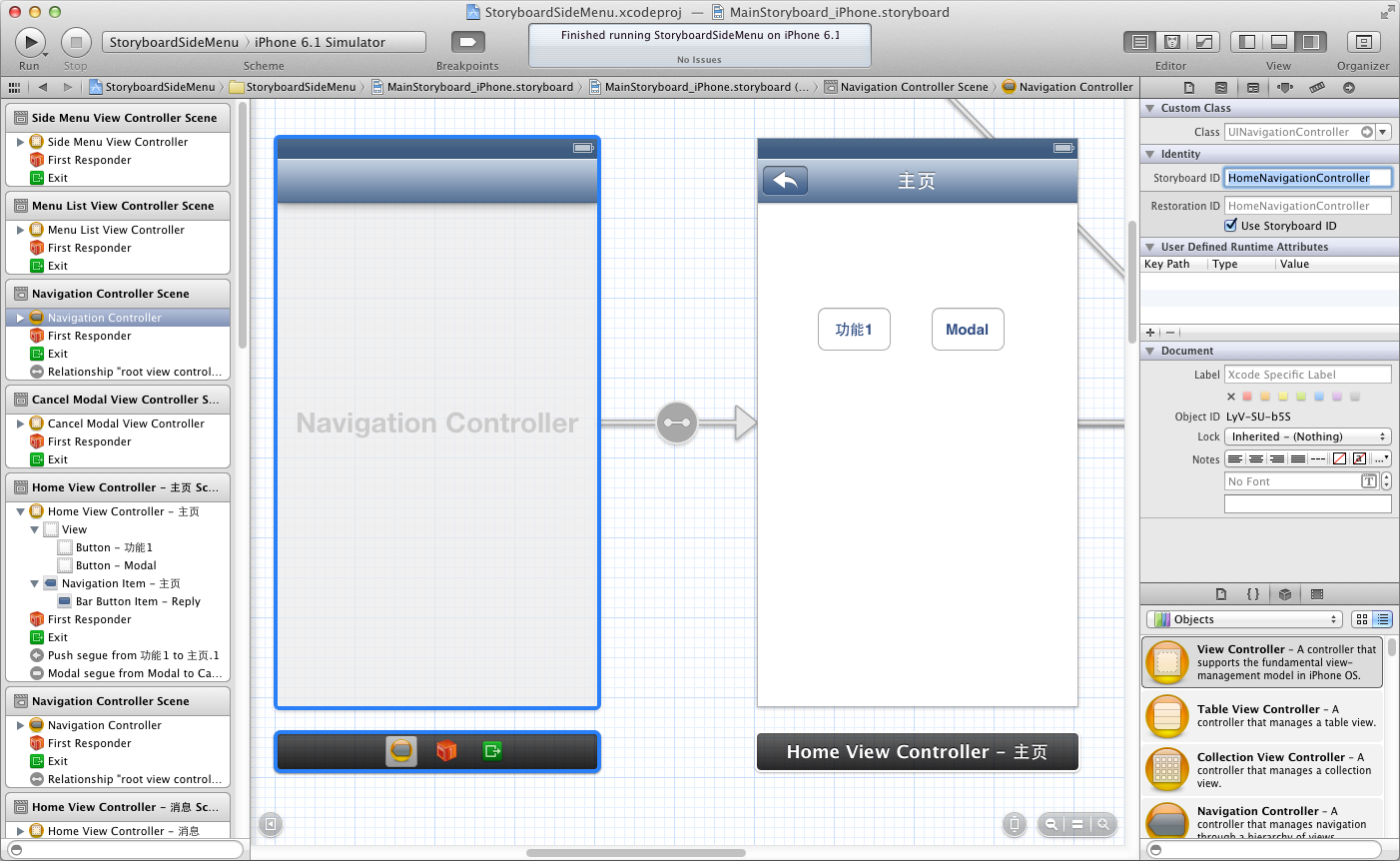Click the Xcode Specific Label field
Screen dimensions: 1400x861
click(1307, 375)
